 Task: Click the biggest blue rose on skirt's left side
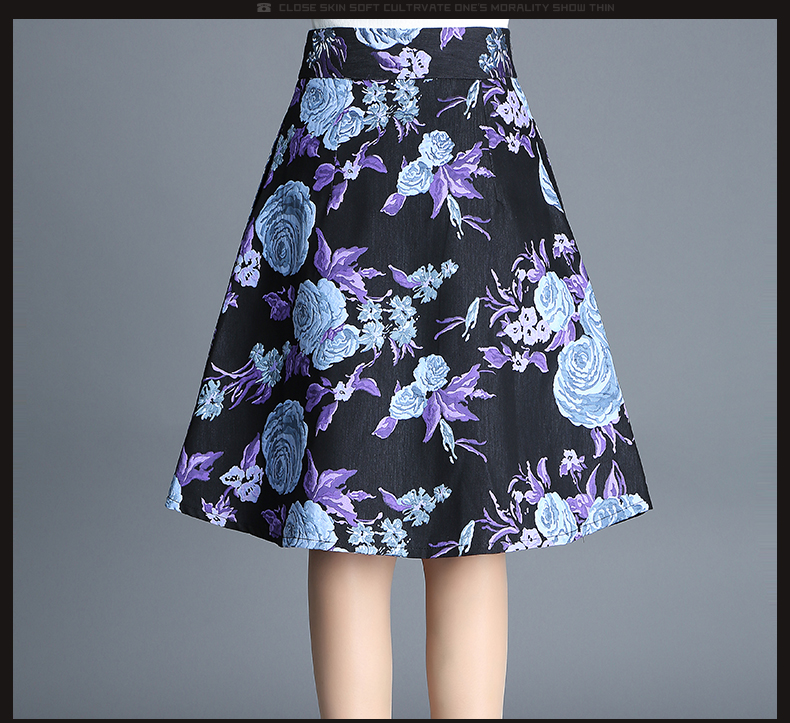285,227
